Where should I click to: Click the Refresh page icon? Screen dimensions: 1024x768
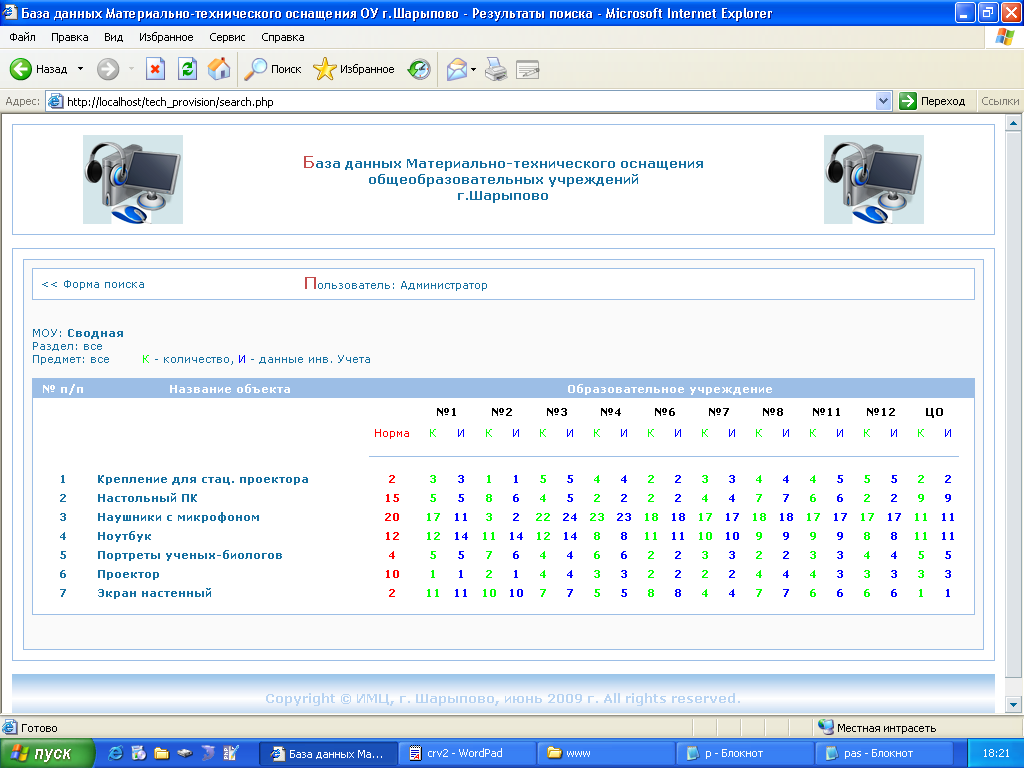(x=187, y=69)
